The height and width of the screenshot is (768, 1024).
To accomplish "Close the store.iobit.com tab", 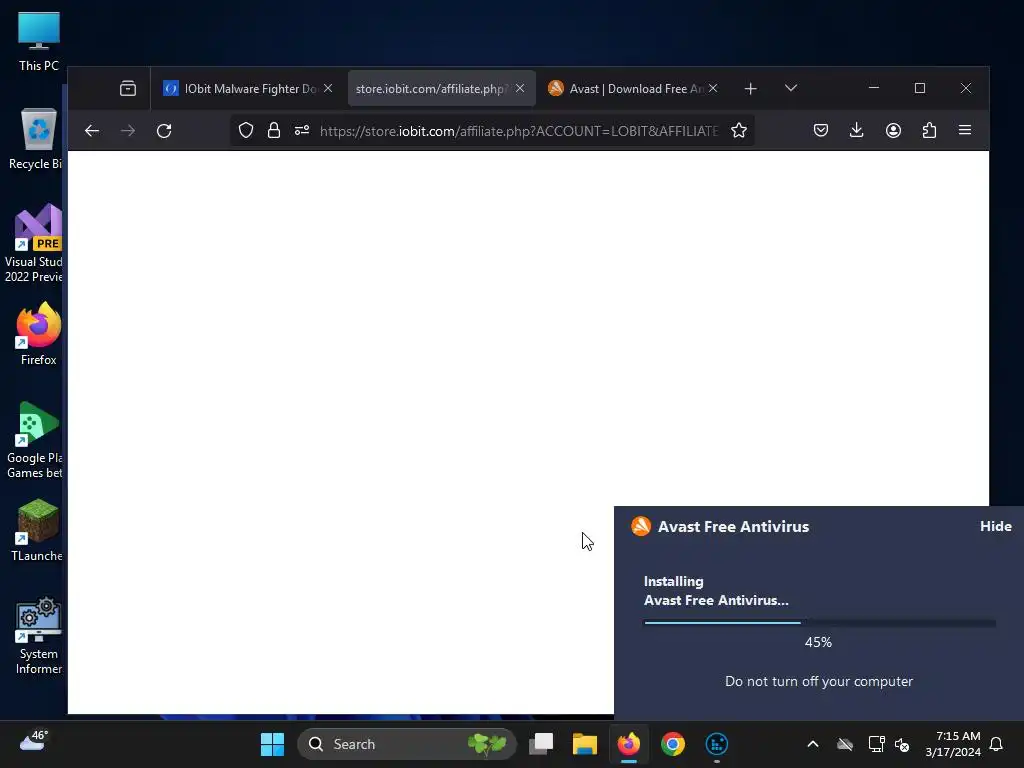I will 520,88.
